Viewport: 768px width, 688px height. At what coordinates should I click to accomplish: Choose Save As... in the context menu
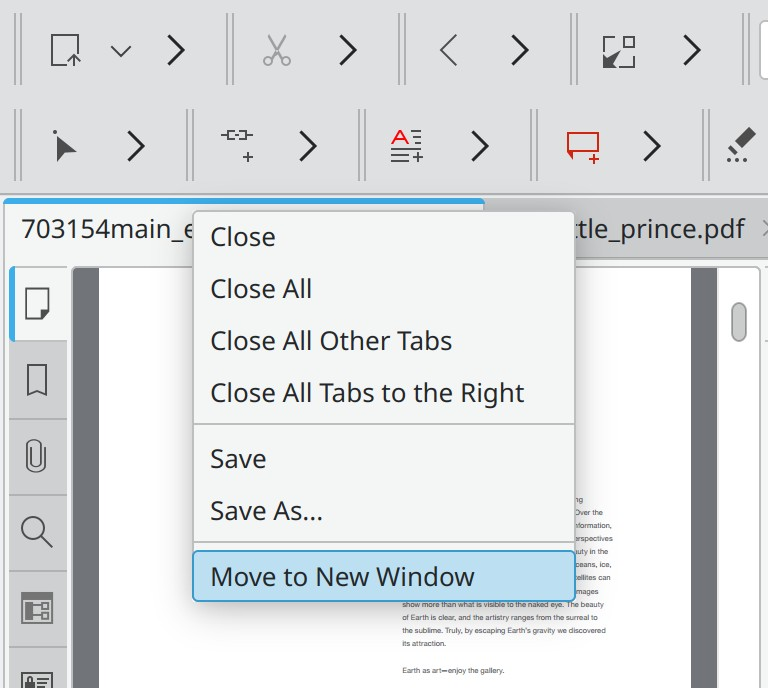coord(384,511)
